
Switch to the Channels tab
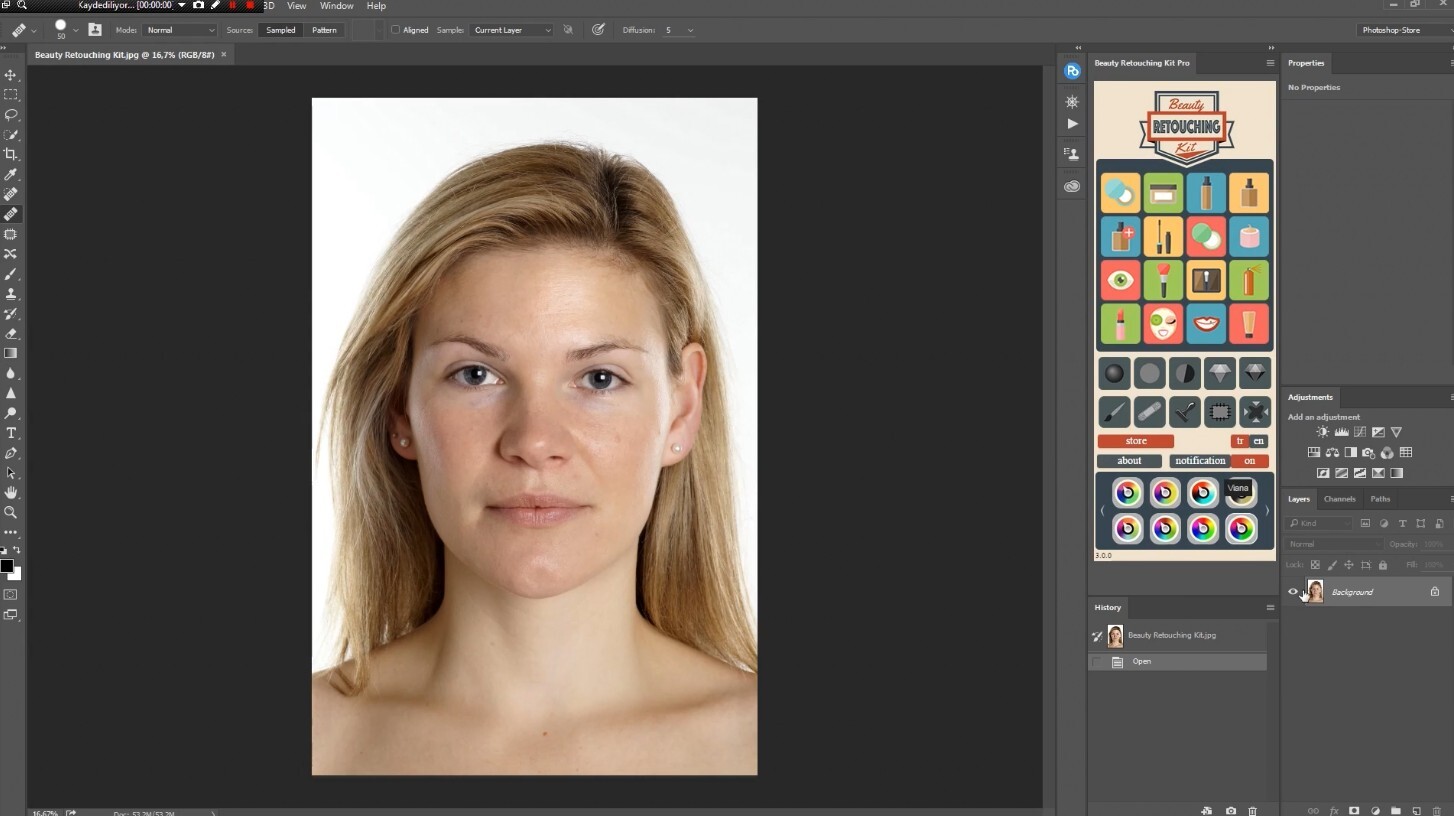coord(1339,499)
